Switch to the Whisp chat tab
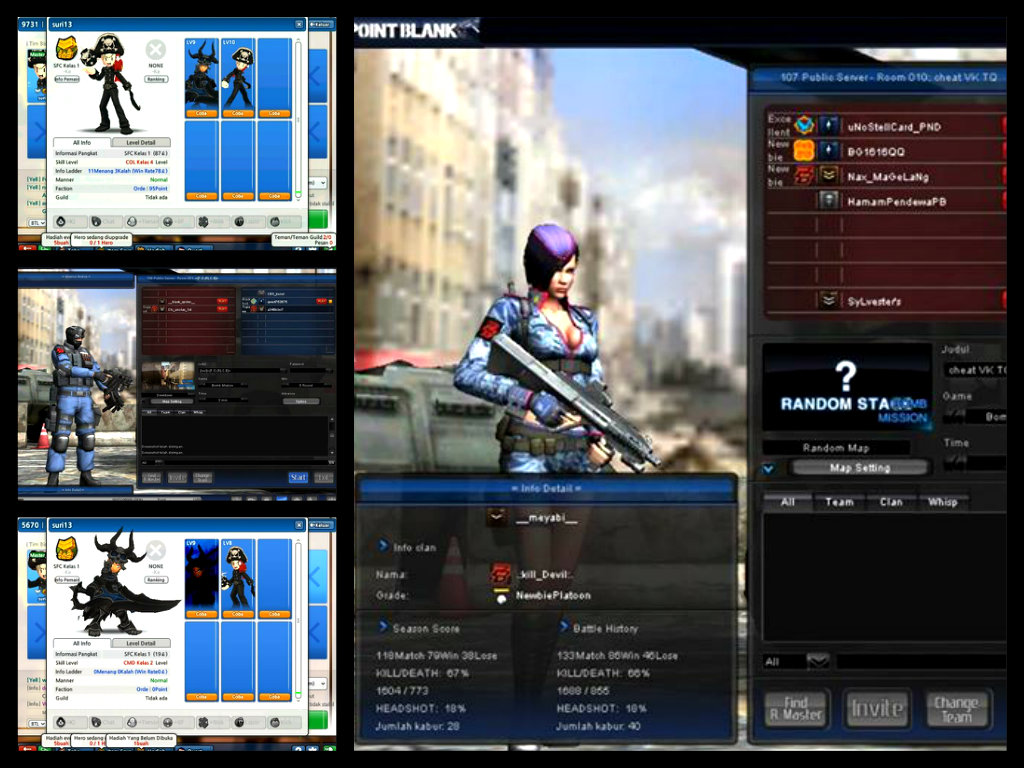The width and height of the screenshot is (1024, 768). 942,502
